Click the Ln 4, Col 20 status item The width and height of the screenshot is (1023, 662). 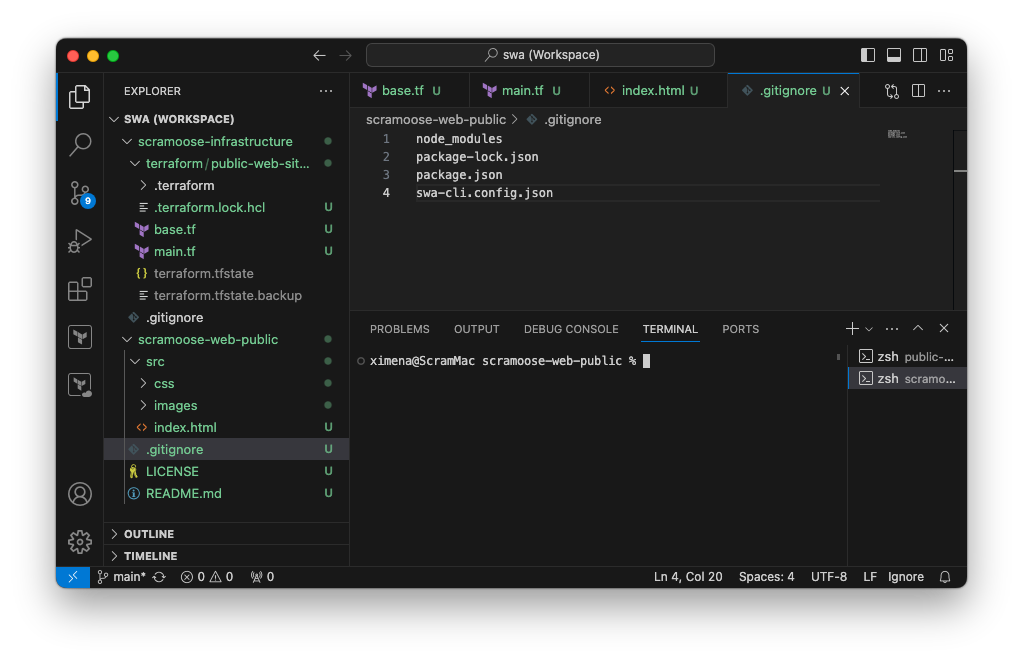pyautogui.click(x=688, y=577)
